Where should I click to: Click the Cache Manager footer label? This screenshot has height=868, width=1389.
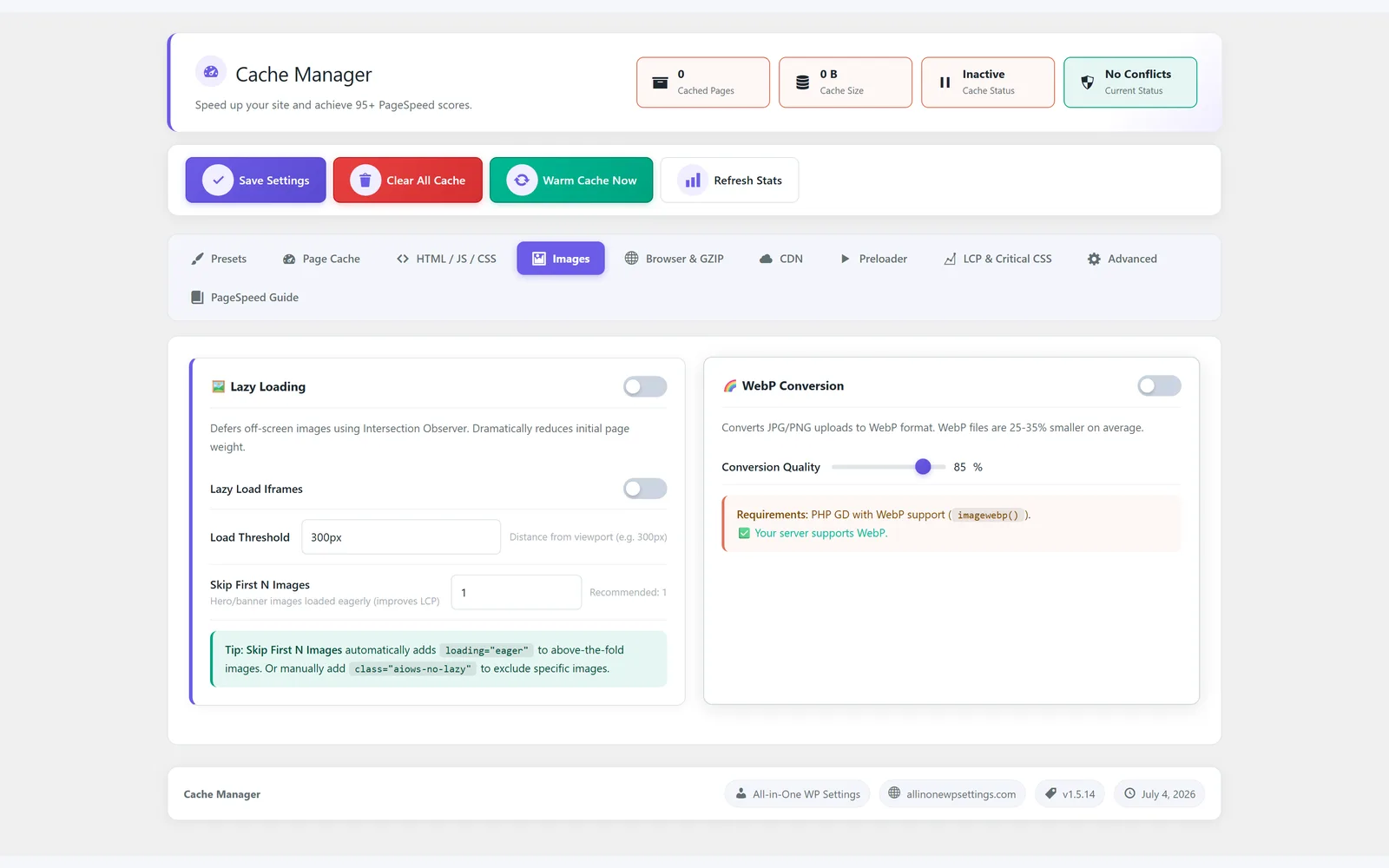222,794
